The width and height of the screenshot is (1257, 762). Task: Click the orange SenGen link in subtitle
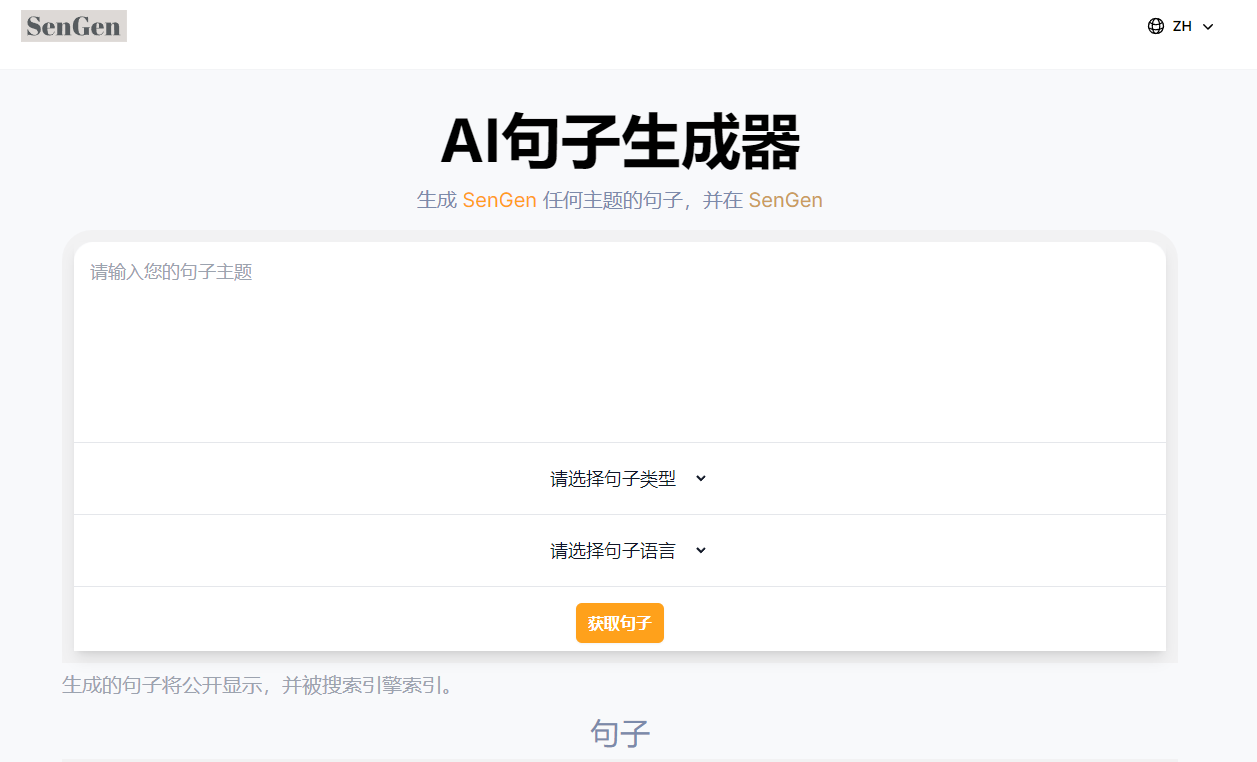pyautogui.click(x=500, y=200)
